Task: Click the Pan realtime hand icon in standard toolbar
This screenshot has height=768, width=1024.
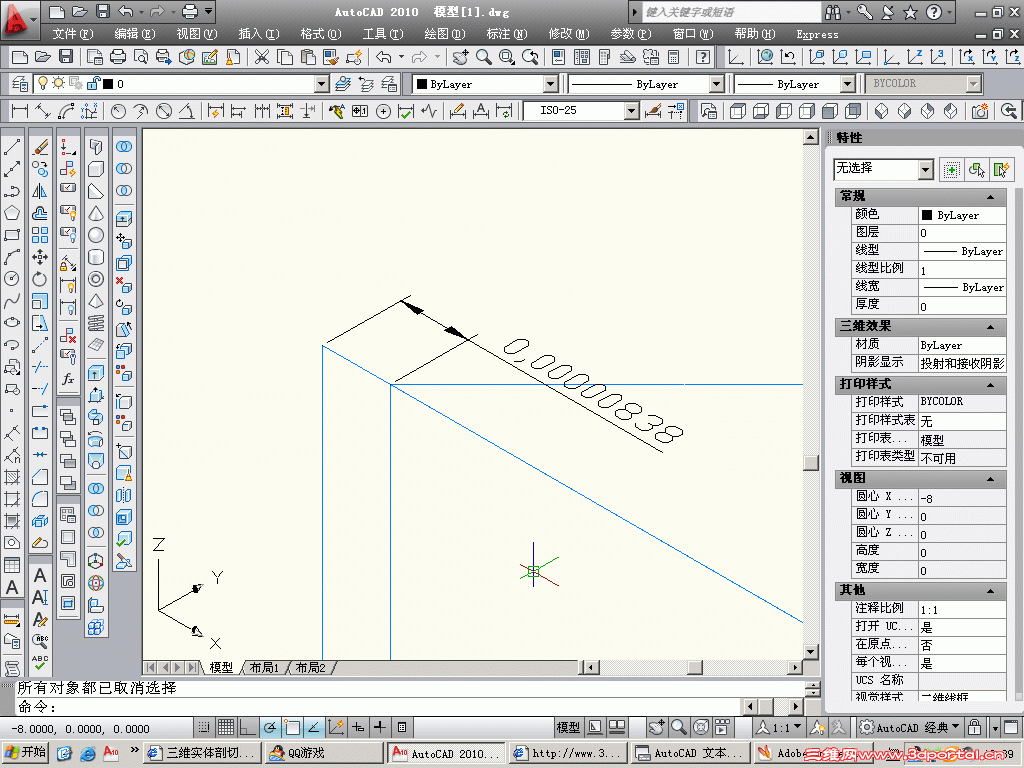Action: coord(460,57)
